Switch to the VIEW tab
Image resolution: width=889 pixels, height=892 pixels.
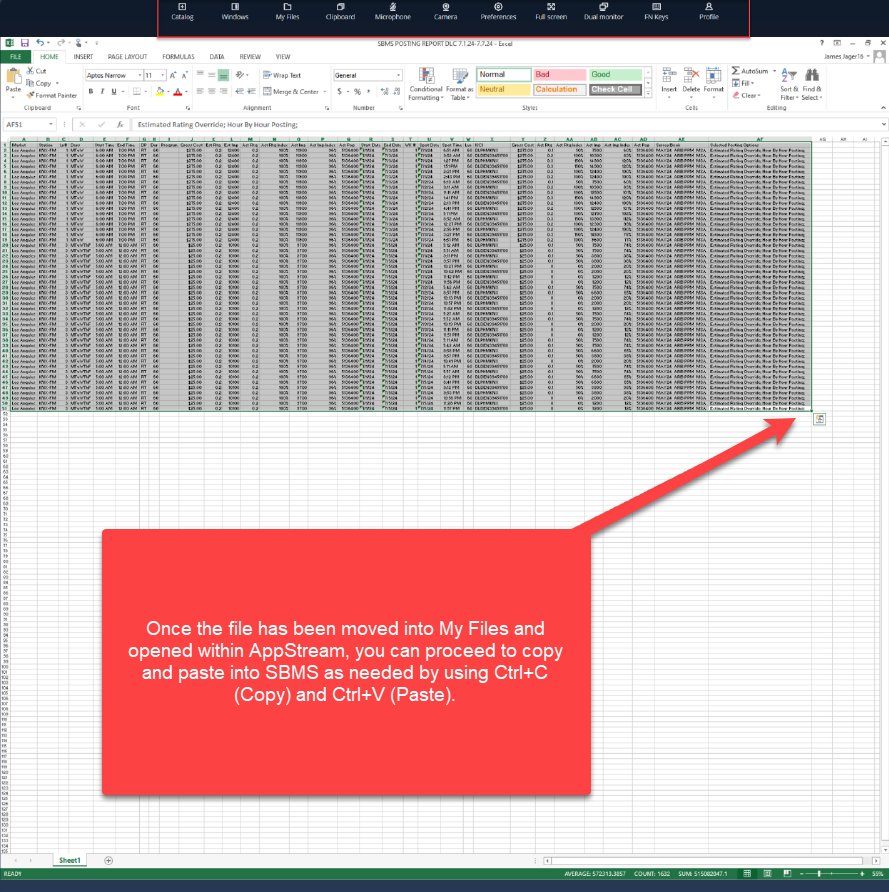pos(283,57)
